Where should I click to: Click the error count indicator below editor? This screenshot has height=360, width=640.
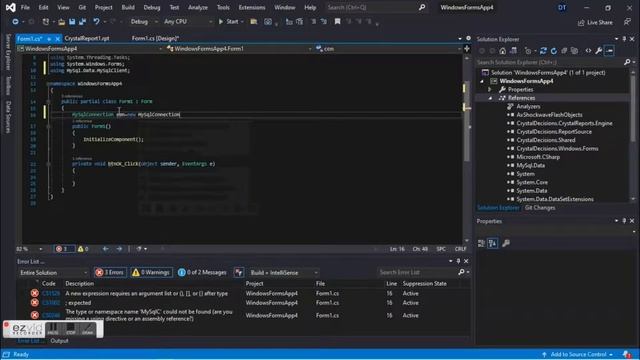pos(64,249)
